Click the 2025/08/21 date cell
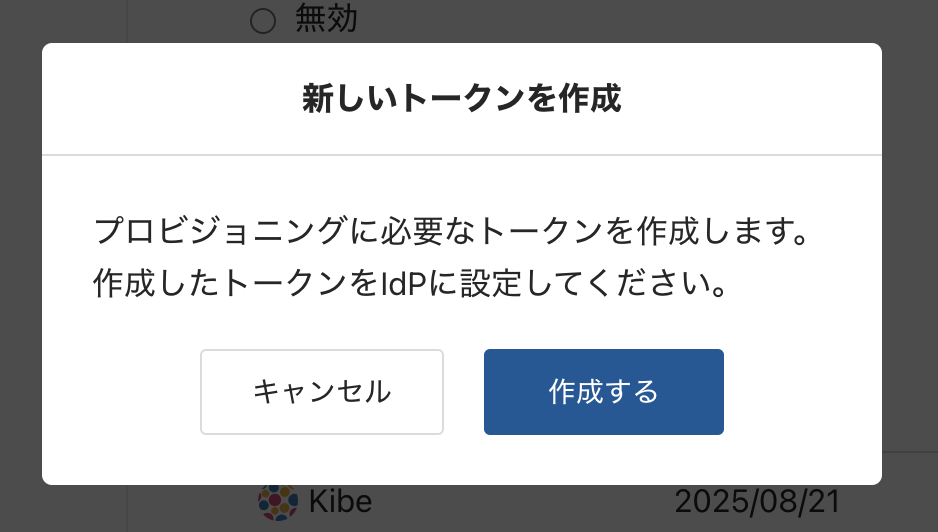This screenshot has width=938, height=532. pyautogui.click(x=756, y=501)
